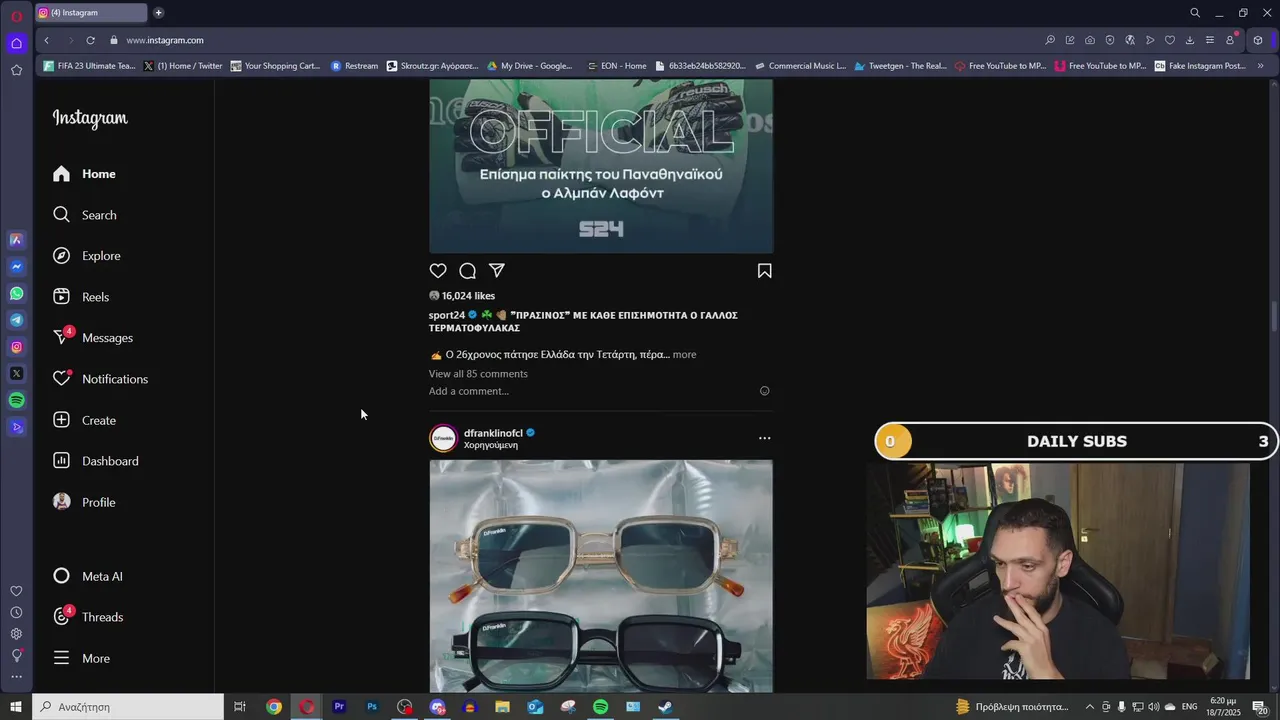Open Opera sidebar settings gear
Screen dimensions: 1280x720
click(x=16, y=634)
